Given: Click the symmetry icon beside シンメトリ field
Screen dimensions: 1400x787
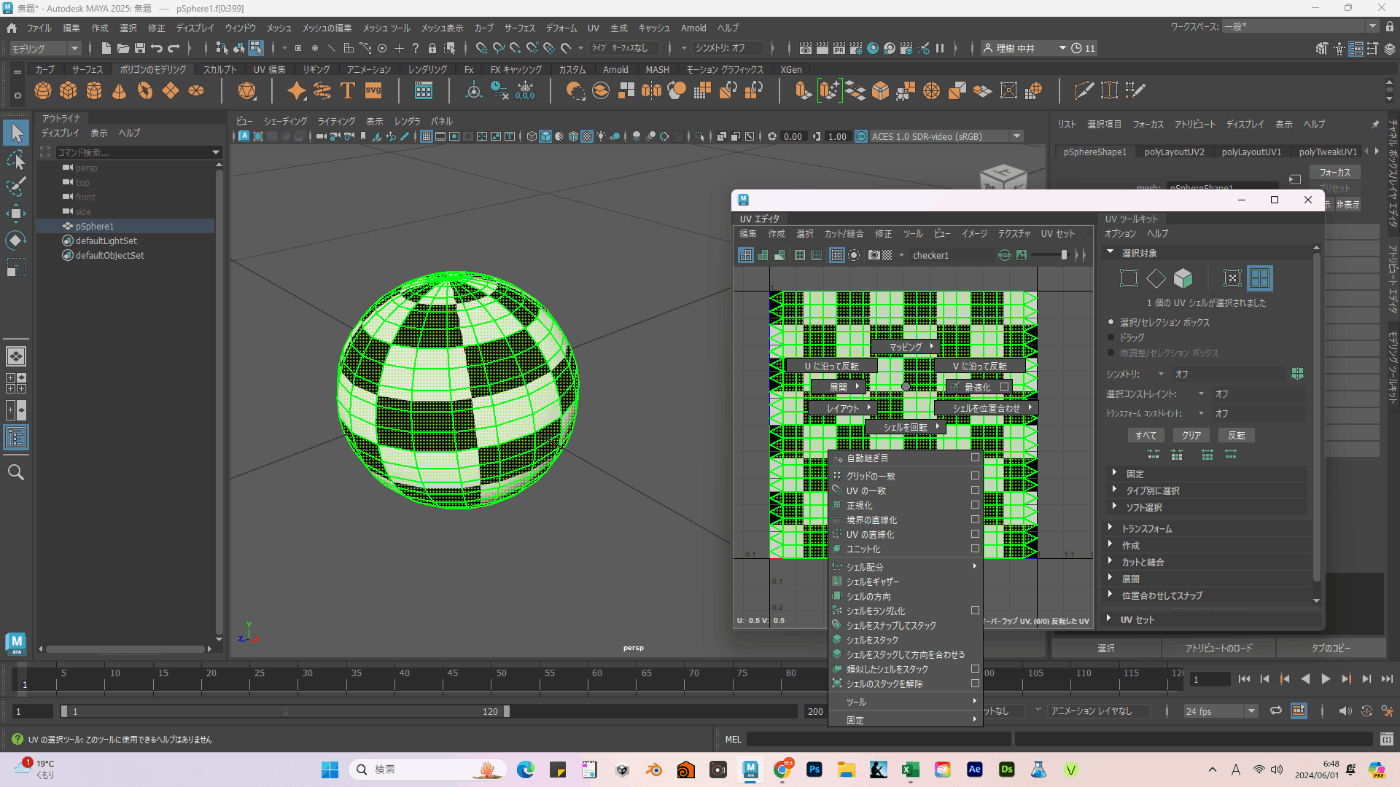Looking at the screenshot, I should 1298,373.
